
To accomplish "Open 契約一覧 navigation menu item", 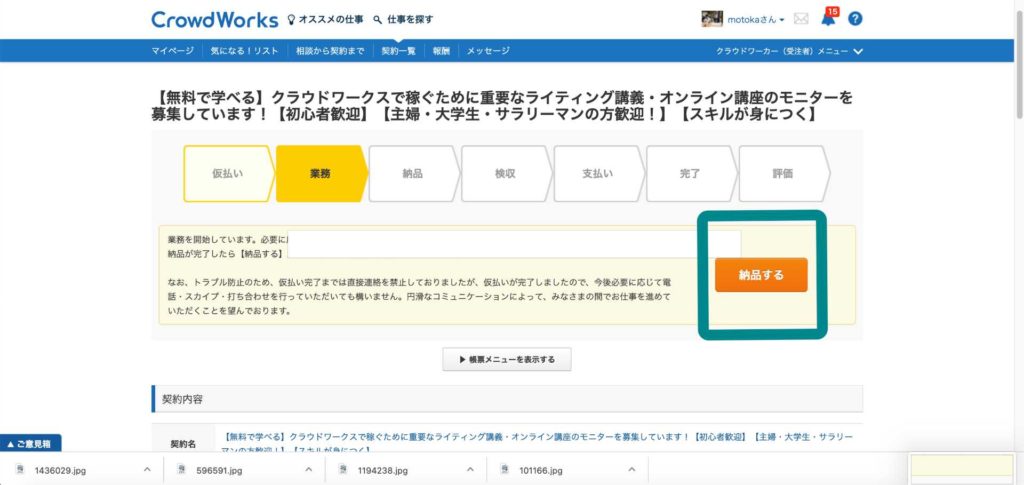I will click(398, 51).
